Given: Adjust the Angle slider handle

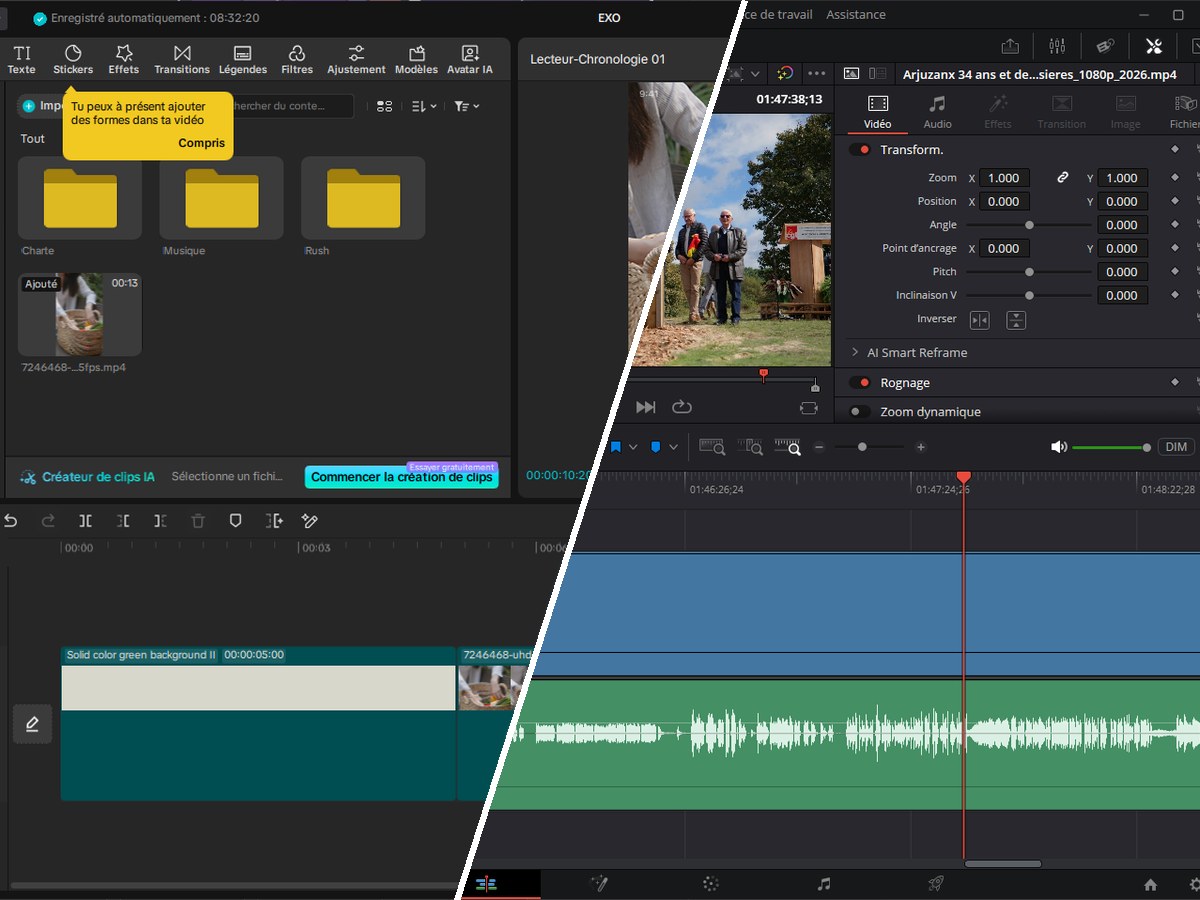Looking at the screenshot, I should pyautogui.click(x=1029, y=225).
